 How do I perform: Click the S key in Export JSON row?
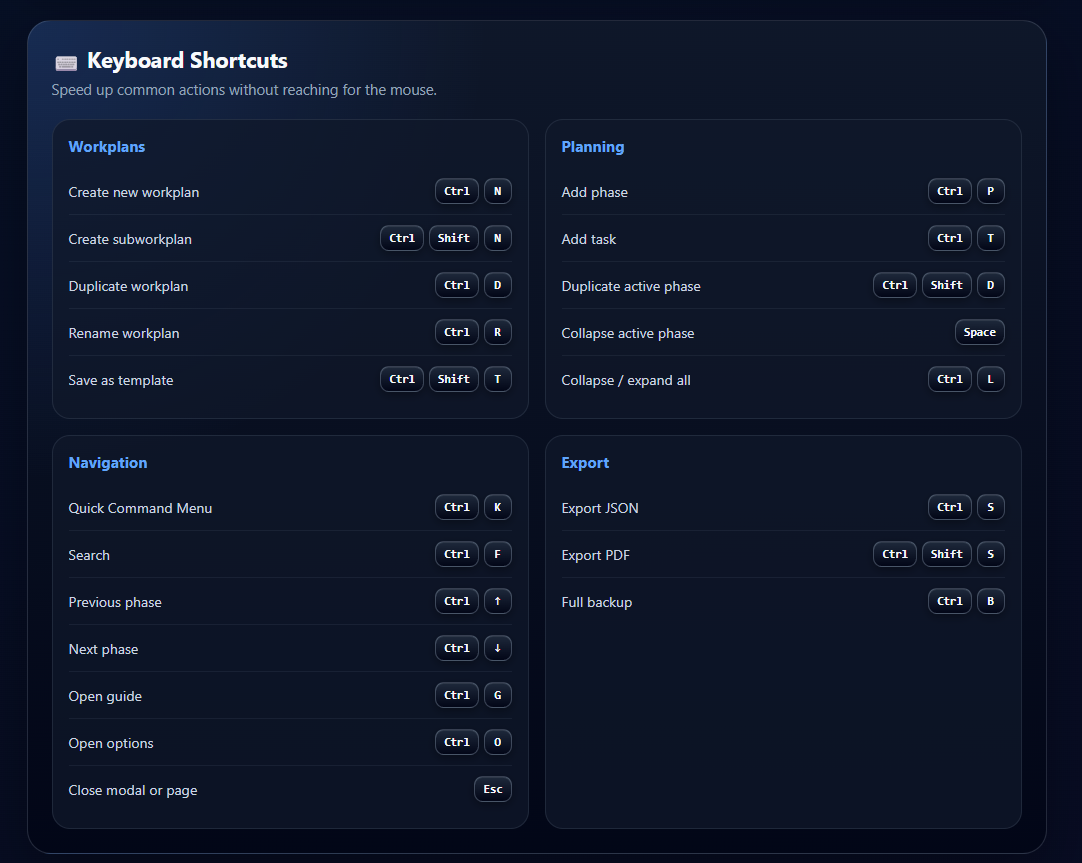[x=990, y=507]
